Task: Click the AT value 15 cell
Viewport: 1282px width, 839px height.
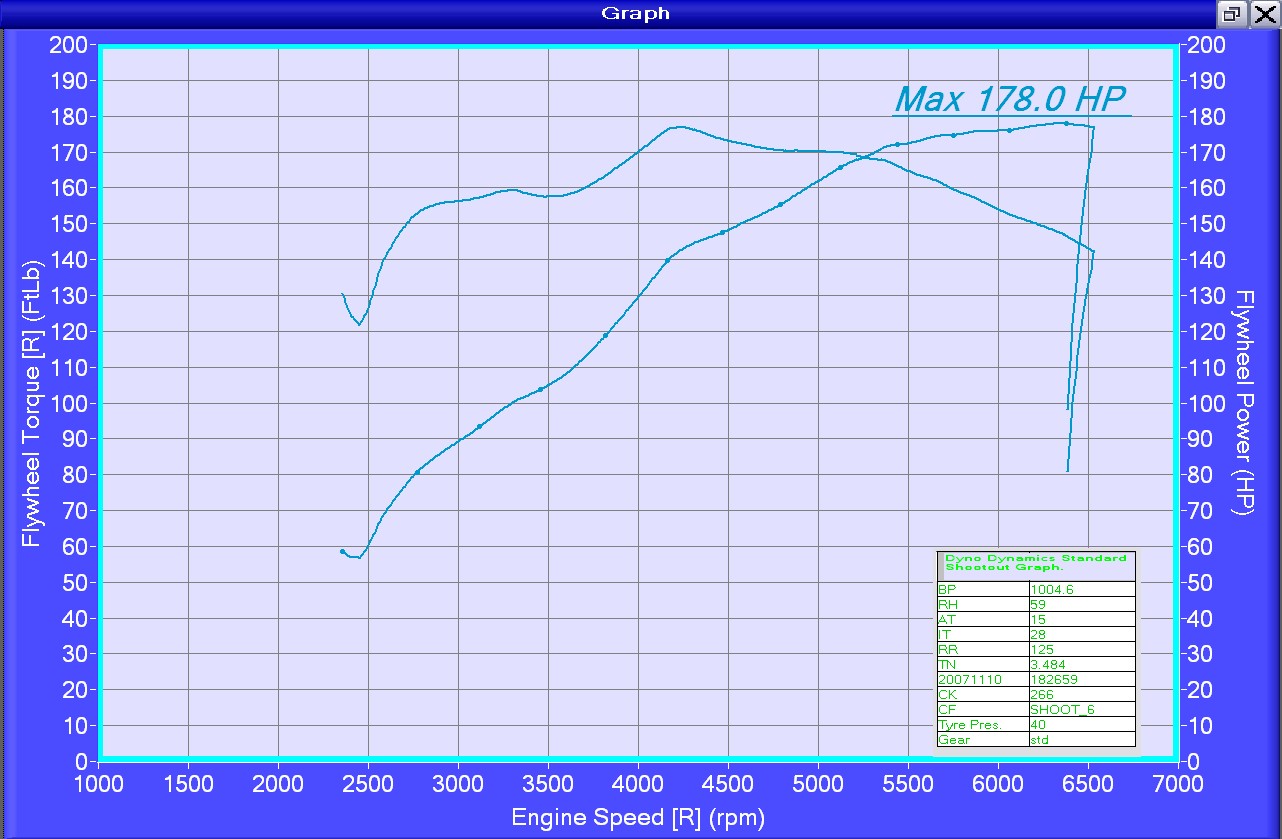Action: point(1081,620)
